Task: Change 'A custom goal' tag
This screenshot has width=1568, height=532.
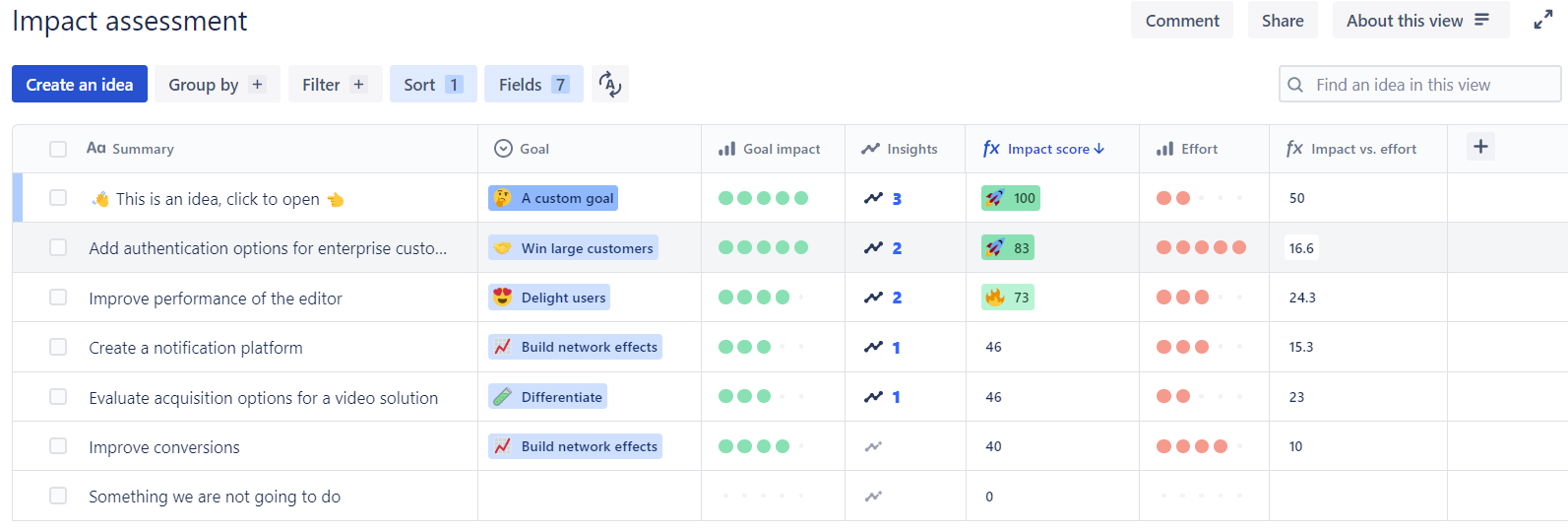Action: [553, 198]
